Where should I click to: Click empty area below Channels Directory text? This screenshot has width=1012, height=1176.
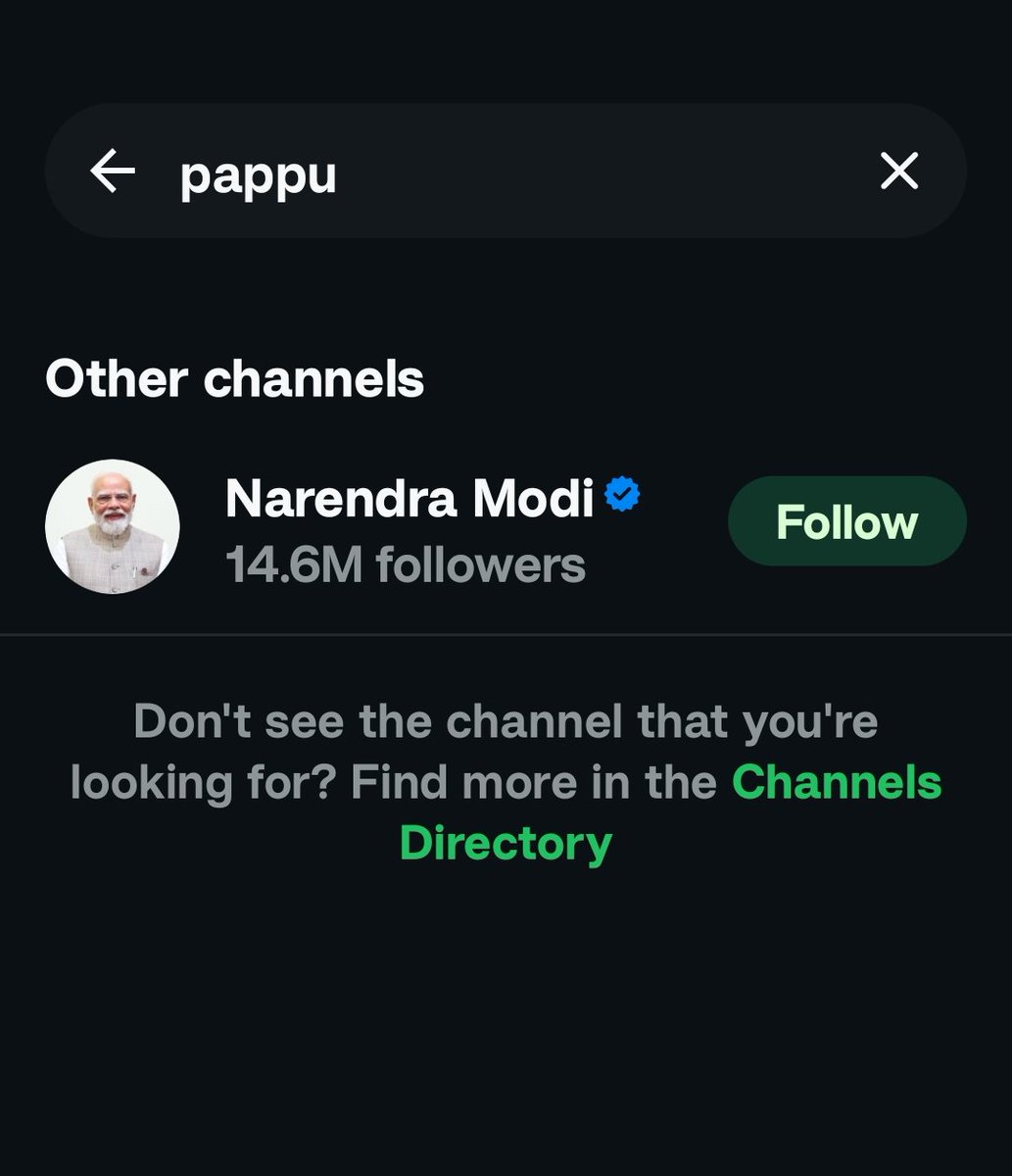[506, 1019]
